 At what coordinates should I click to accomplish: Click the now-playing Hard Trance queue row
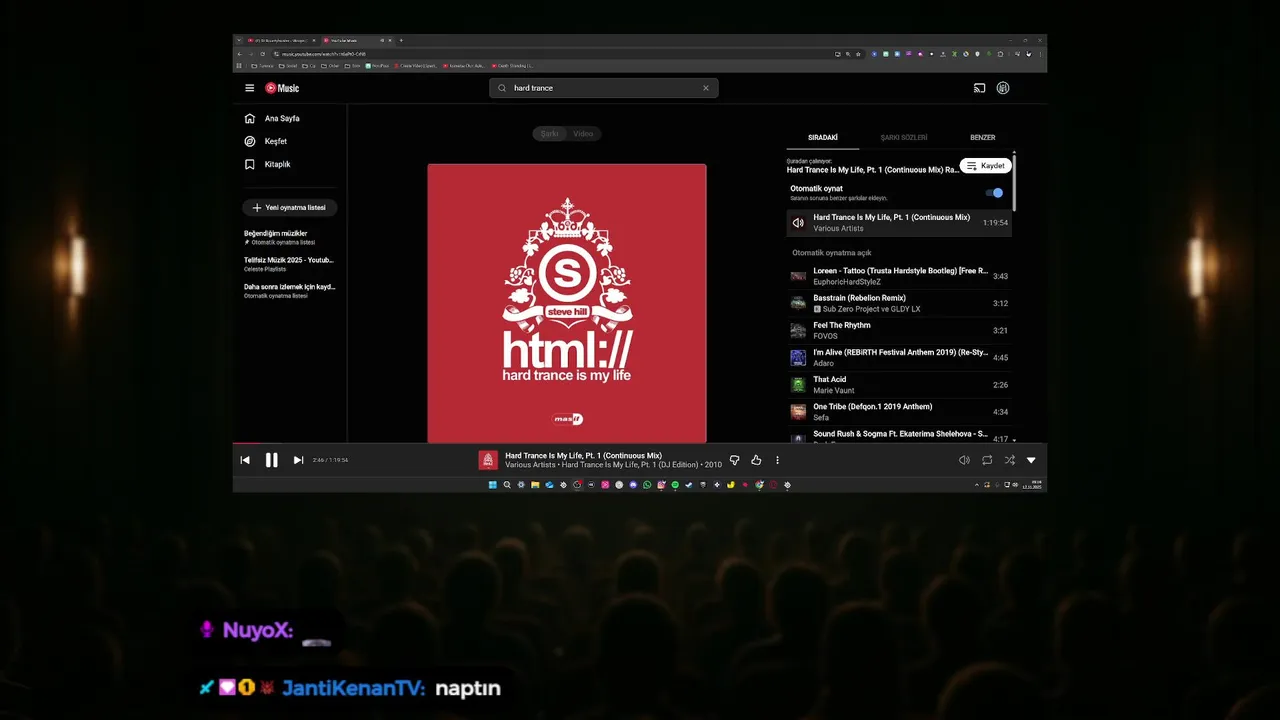(899, 222)
